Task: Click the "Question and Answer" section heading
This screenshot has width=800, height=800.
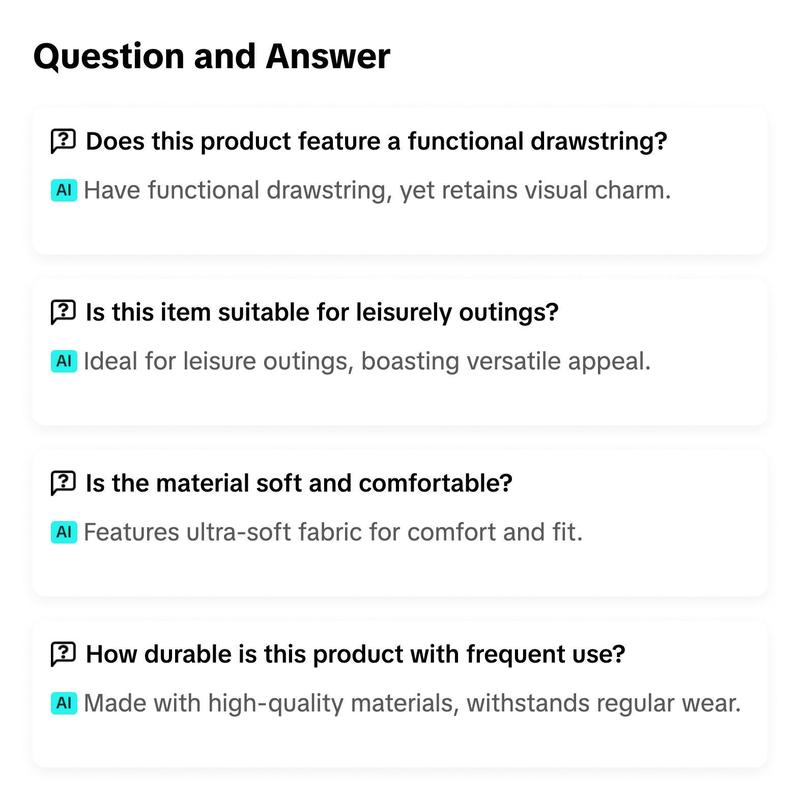Action: pos(212,57)
